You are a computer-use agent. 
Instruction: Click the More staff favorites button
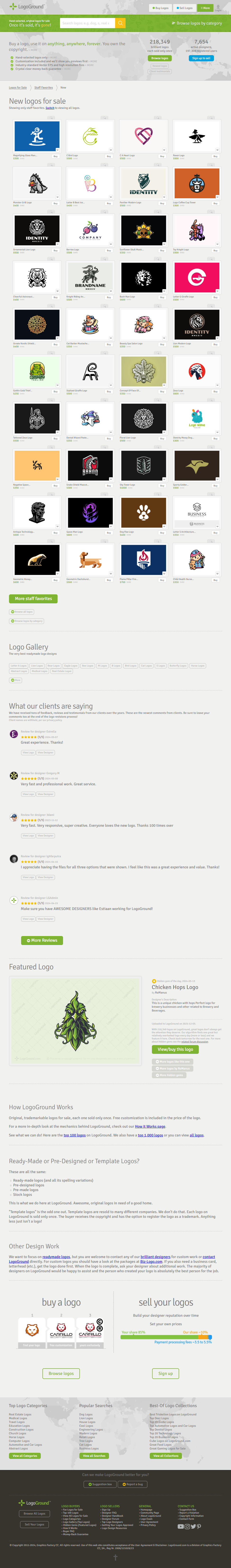33,598
